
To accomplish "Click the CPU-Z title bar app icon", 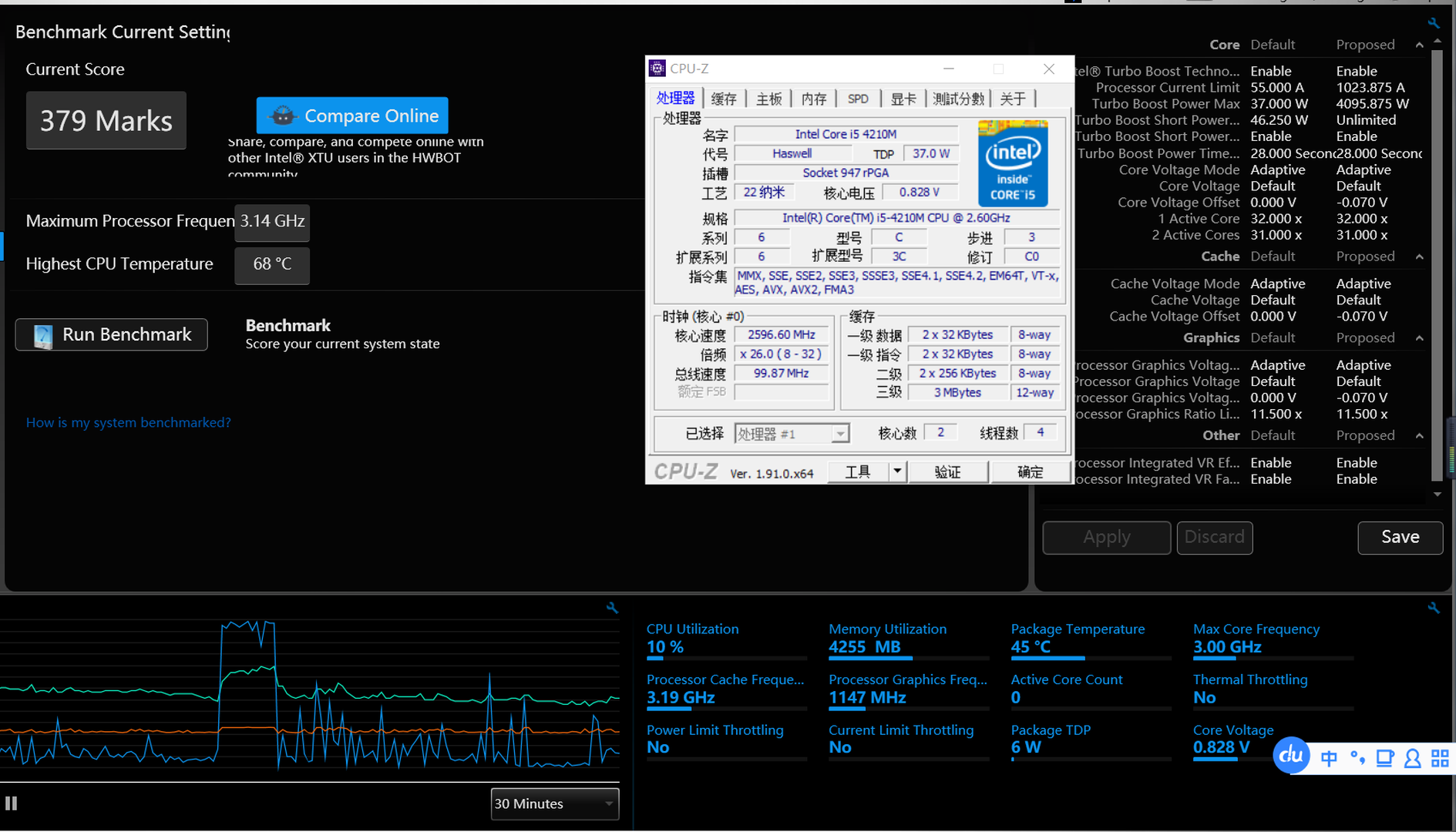I will pos(657,69).
